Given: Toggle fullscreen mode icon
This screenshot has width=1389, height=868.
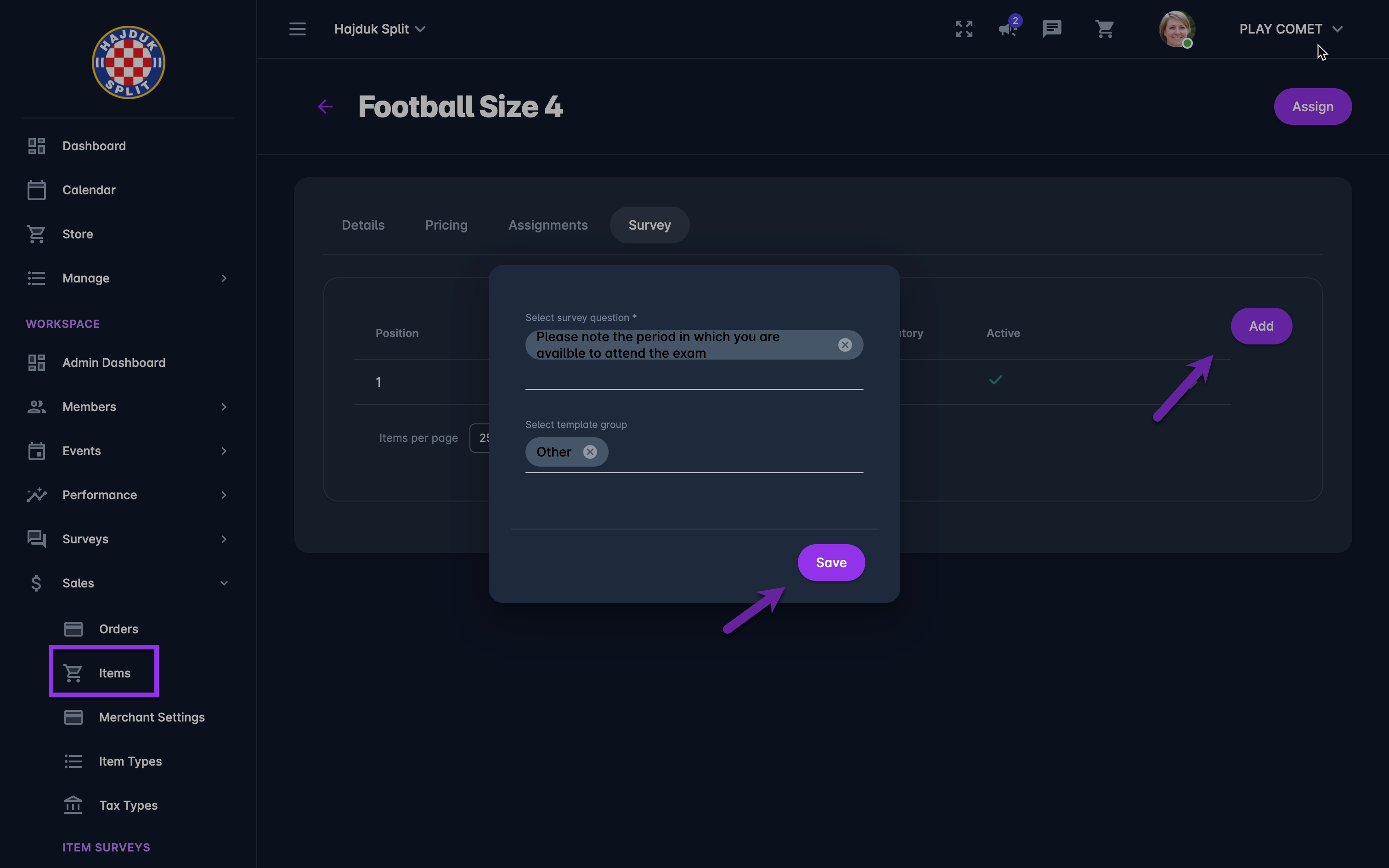Looking at the screenshot, I should click(964, 28).
